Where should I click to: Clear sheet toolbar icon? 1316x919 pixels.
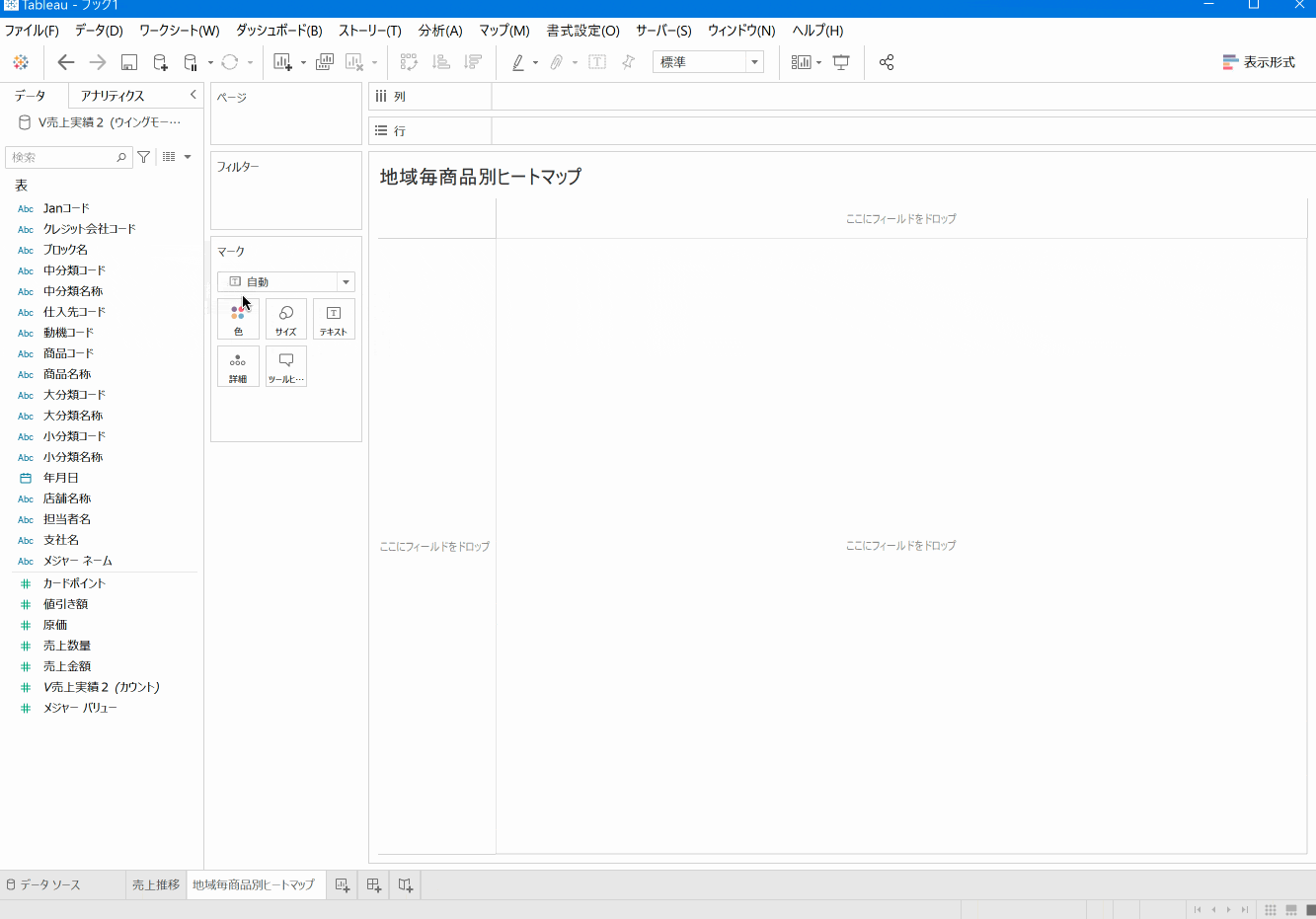(x=354, y=62)
